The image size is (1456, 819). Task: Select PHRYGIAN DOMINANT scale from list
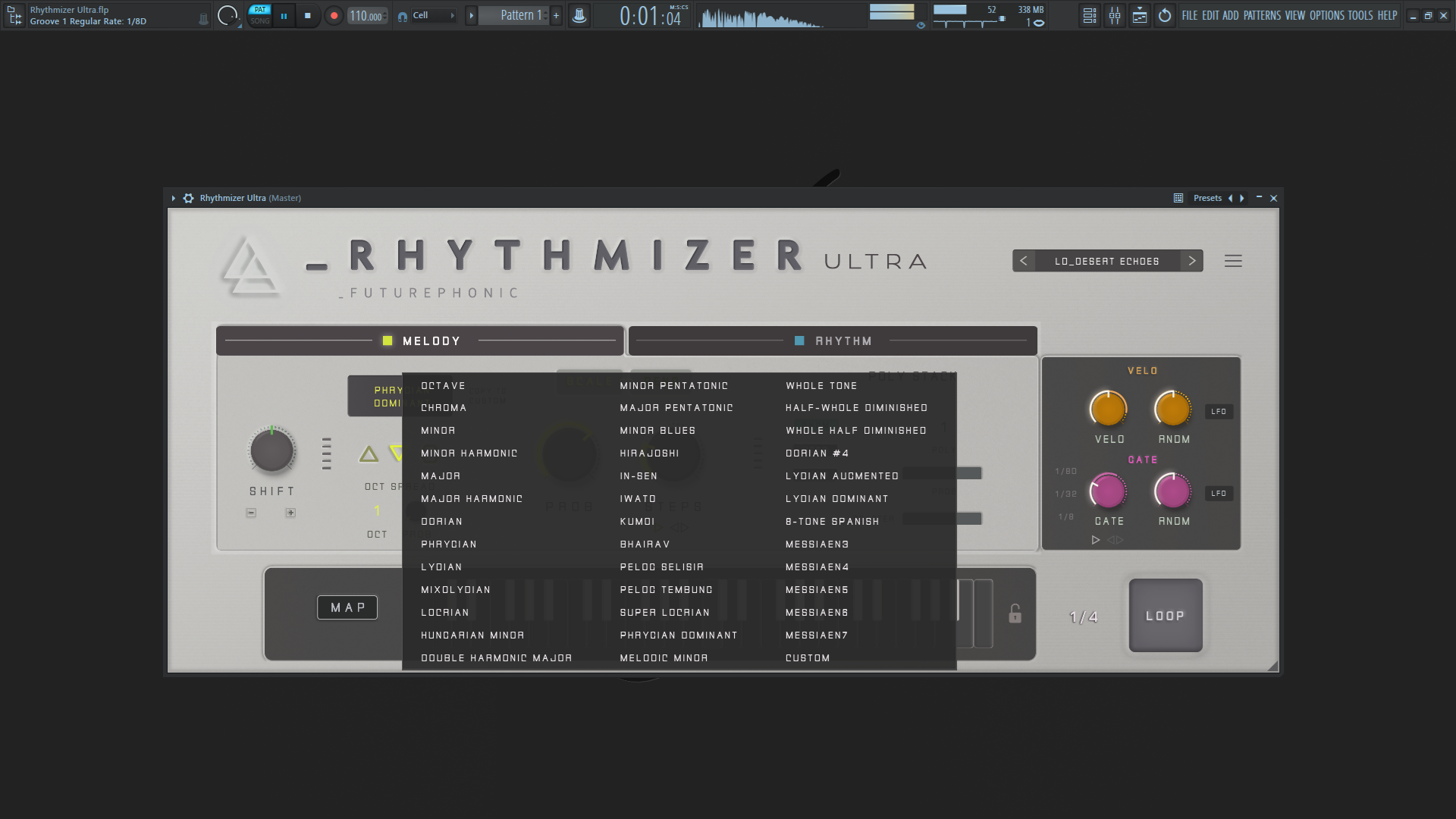click(x=679, y=635)
